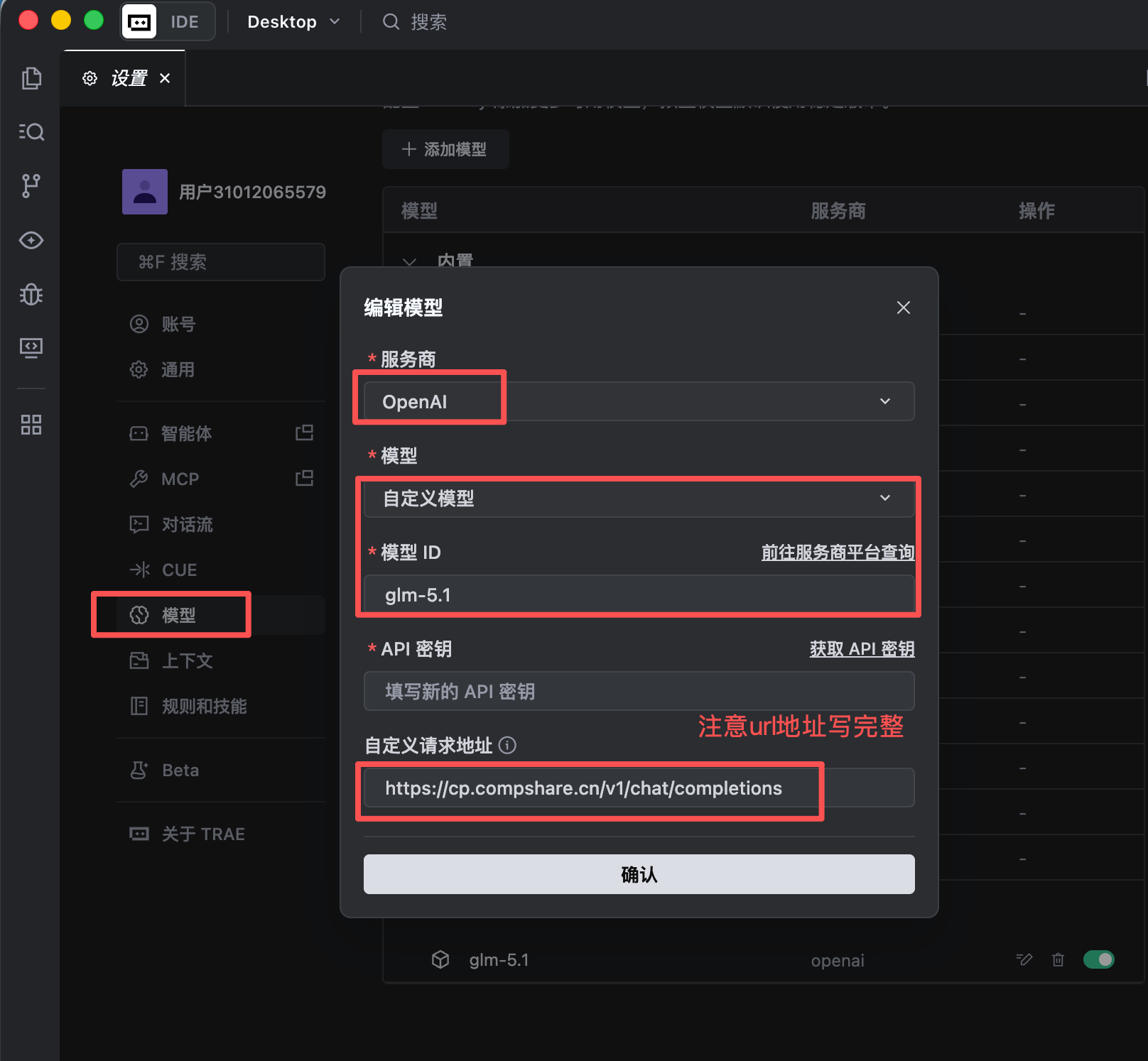Click the username 用户31012065579
The width and height of the screenshot is (1148, 1061).
pyautogui.click(x=252, y=192)
